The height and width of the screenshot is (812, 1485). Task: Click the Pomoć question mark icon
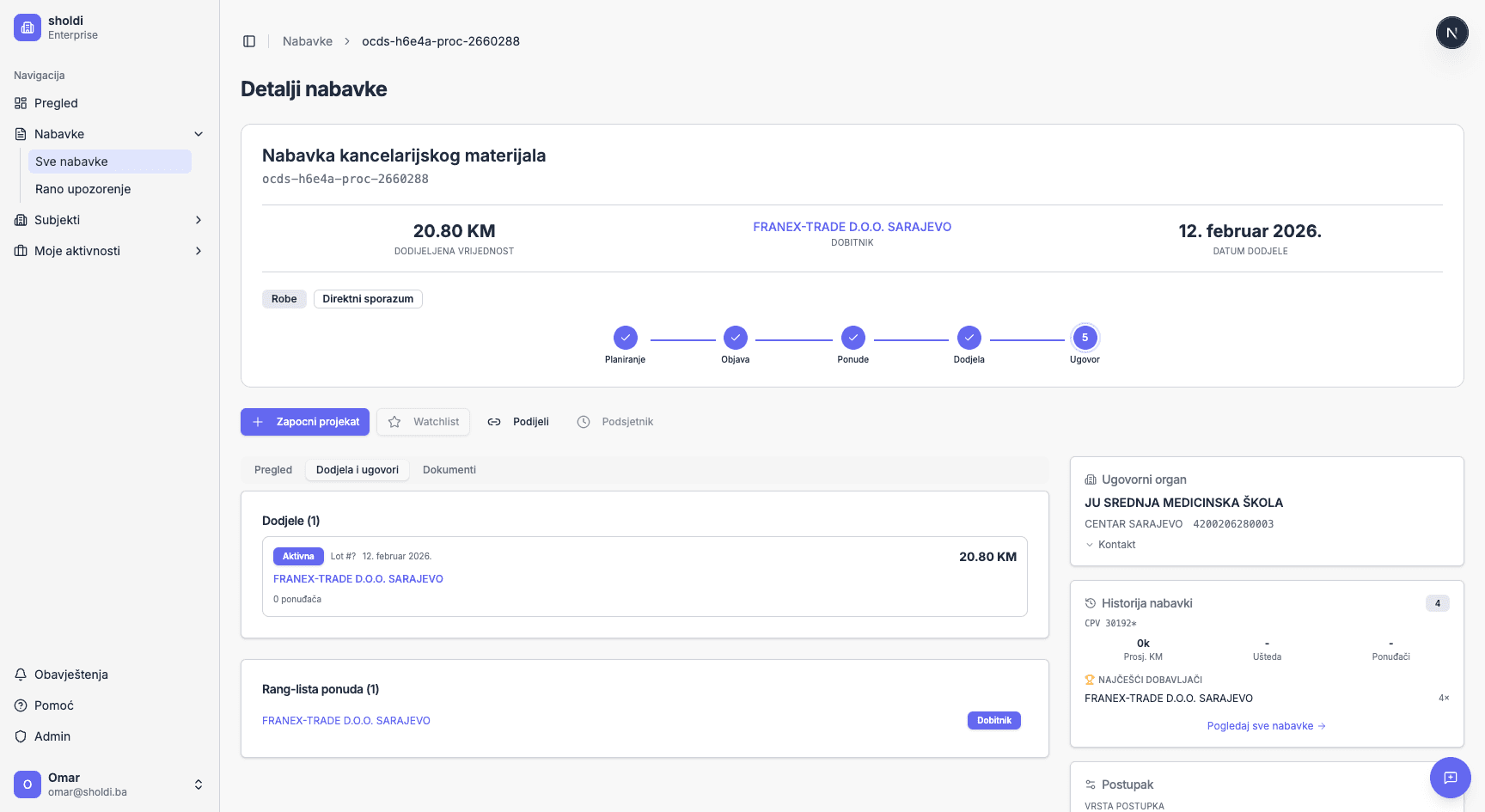21,705
